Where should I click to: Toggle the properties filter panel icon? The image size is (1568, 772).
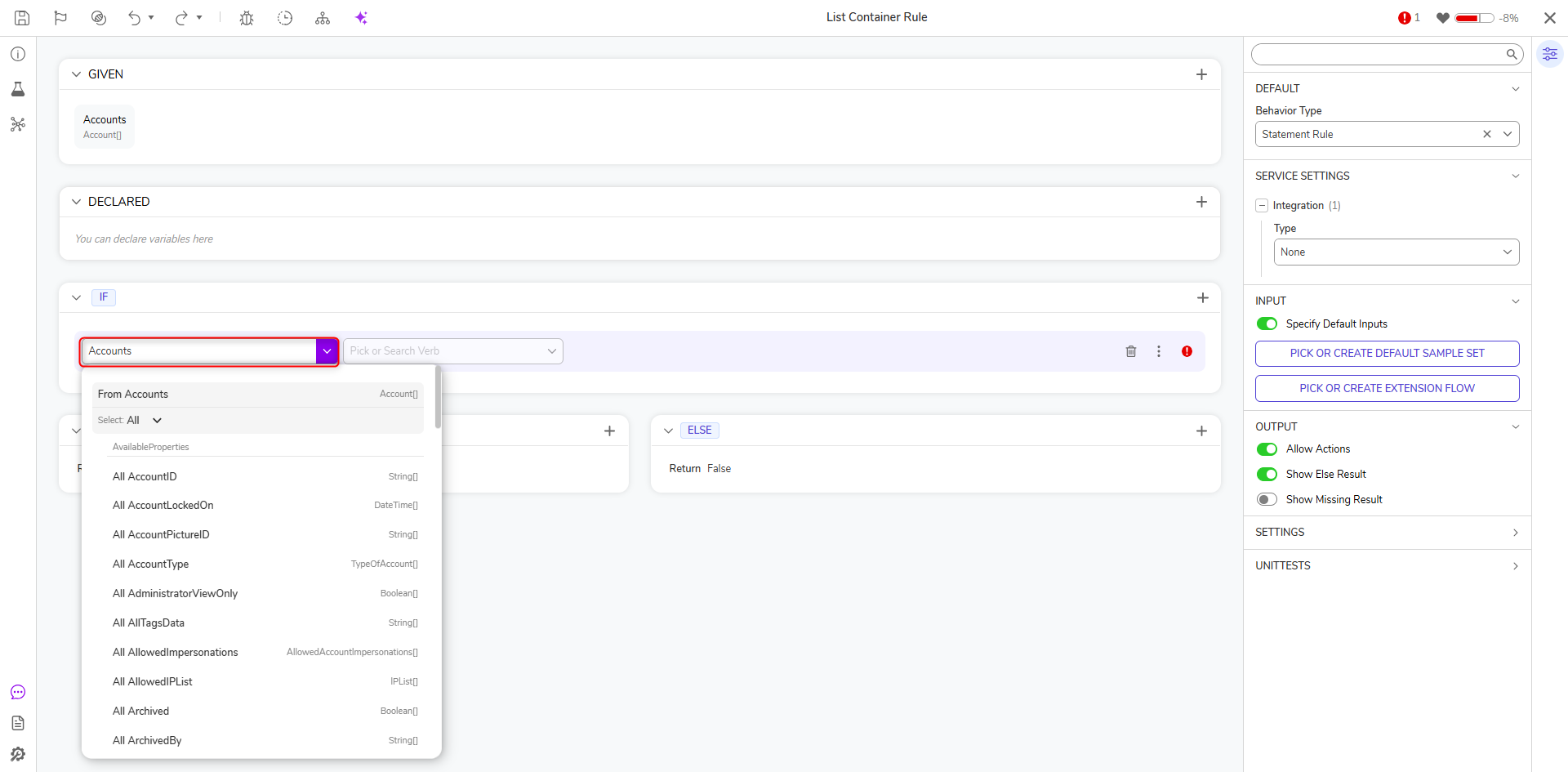click(1550, 55)
